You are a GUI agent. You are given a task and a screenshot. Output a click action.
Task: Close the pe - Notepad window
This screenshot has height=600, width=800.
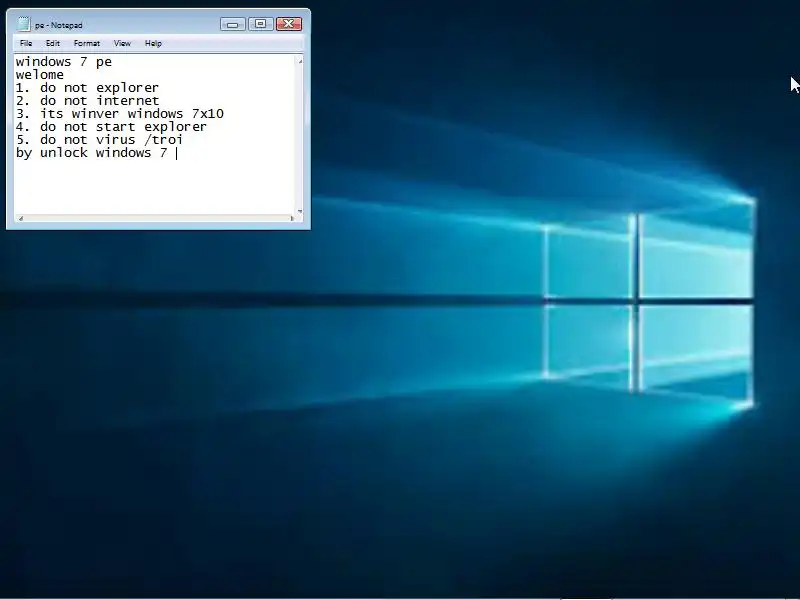coord(288,24)
